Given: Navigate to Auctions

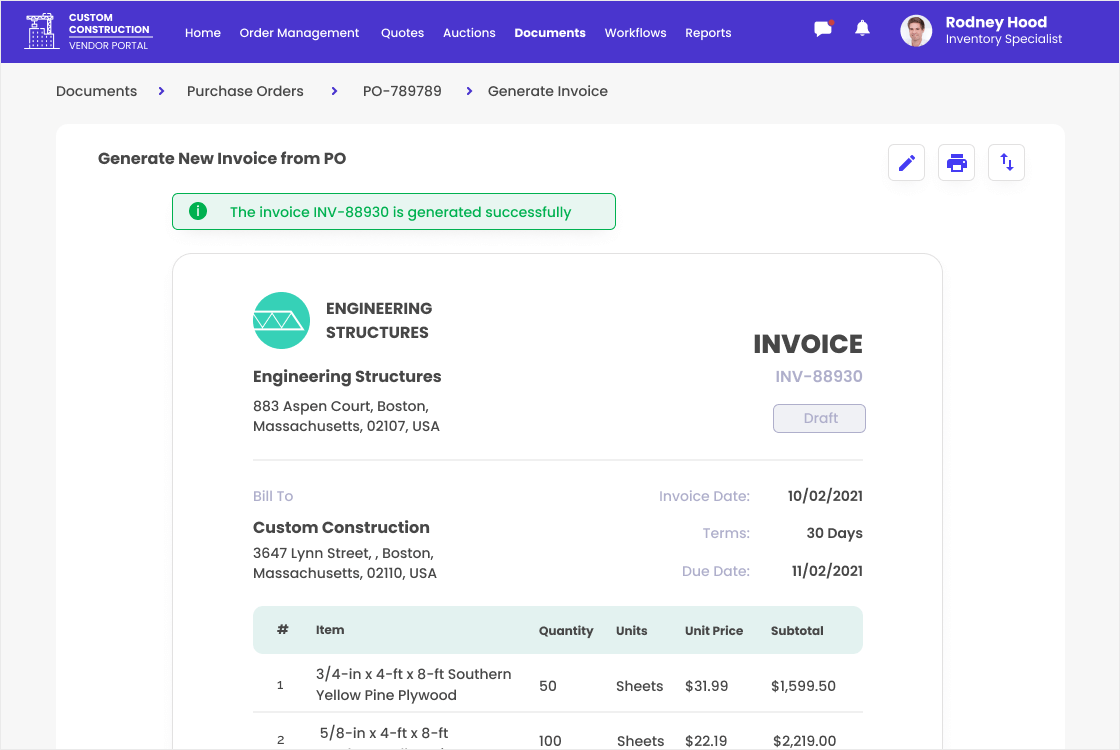Looking at the screenshot, I should coord(469,33).
